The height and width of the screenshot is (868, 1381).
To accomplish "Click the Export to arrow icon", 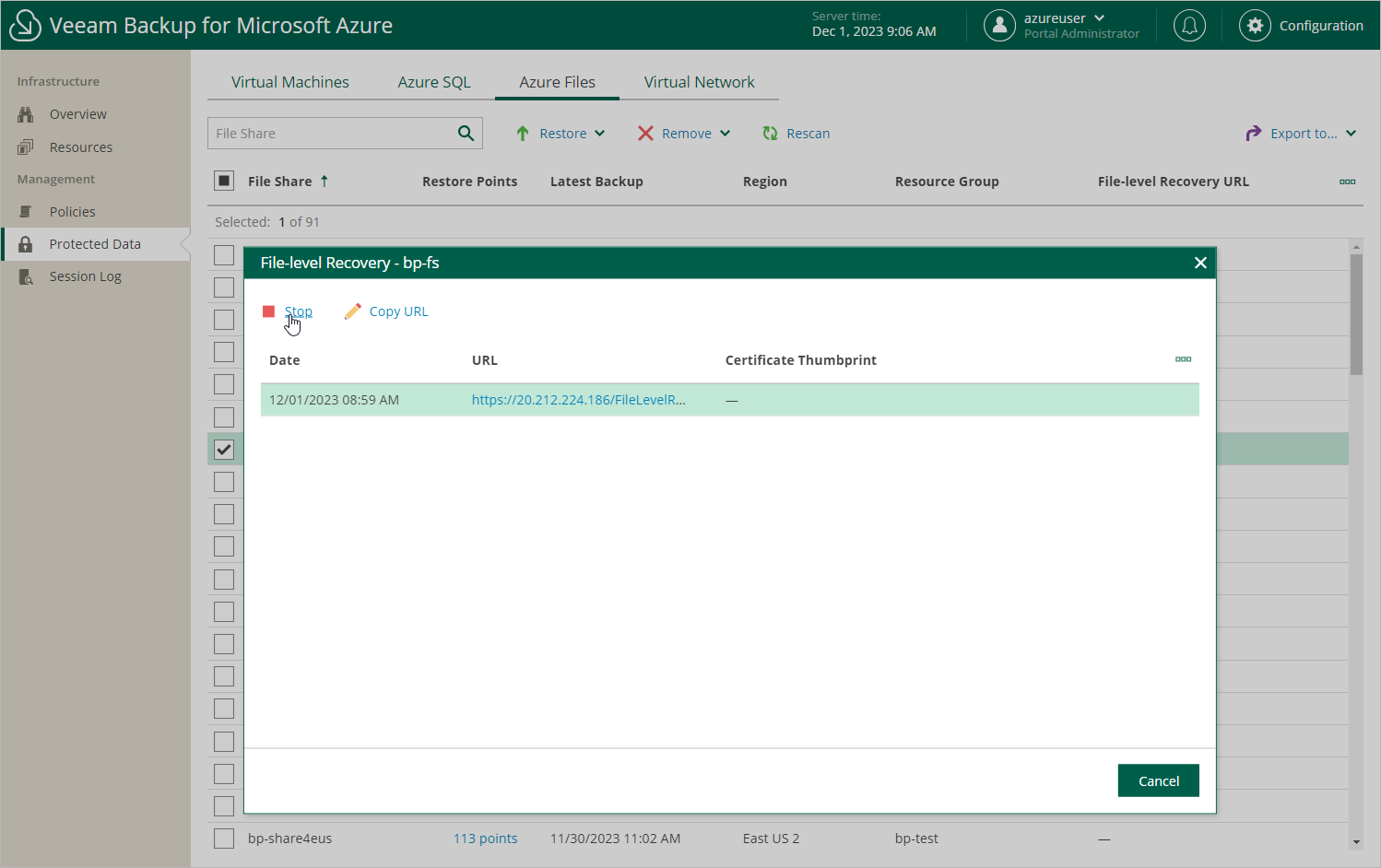I will [1254, 134].
